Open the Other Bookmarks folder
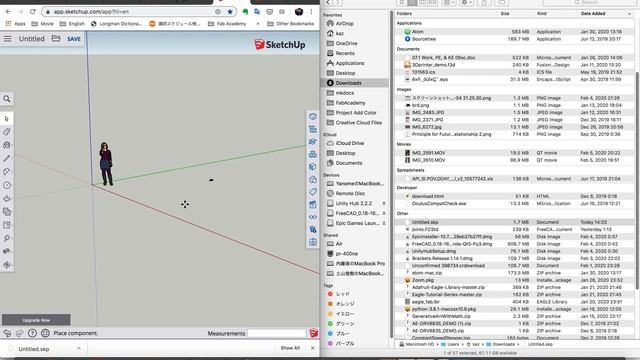This screenshot has height=360, width=640. tap(291, 24)
